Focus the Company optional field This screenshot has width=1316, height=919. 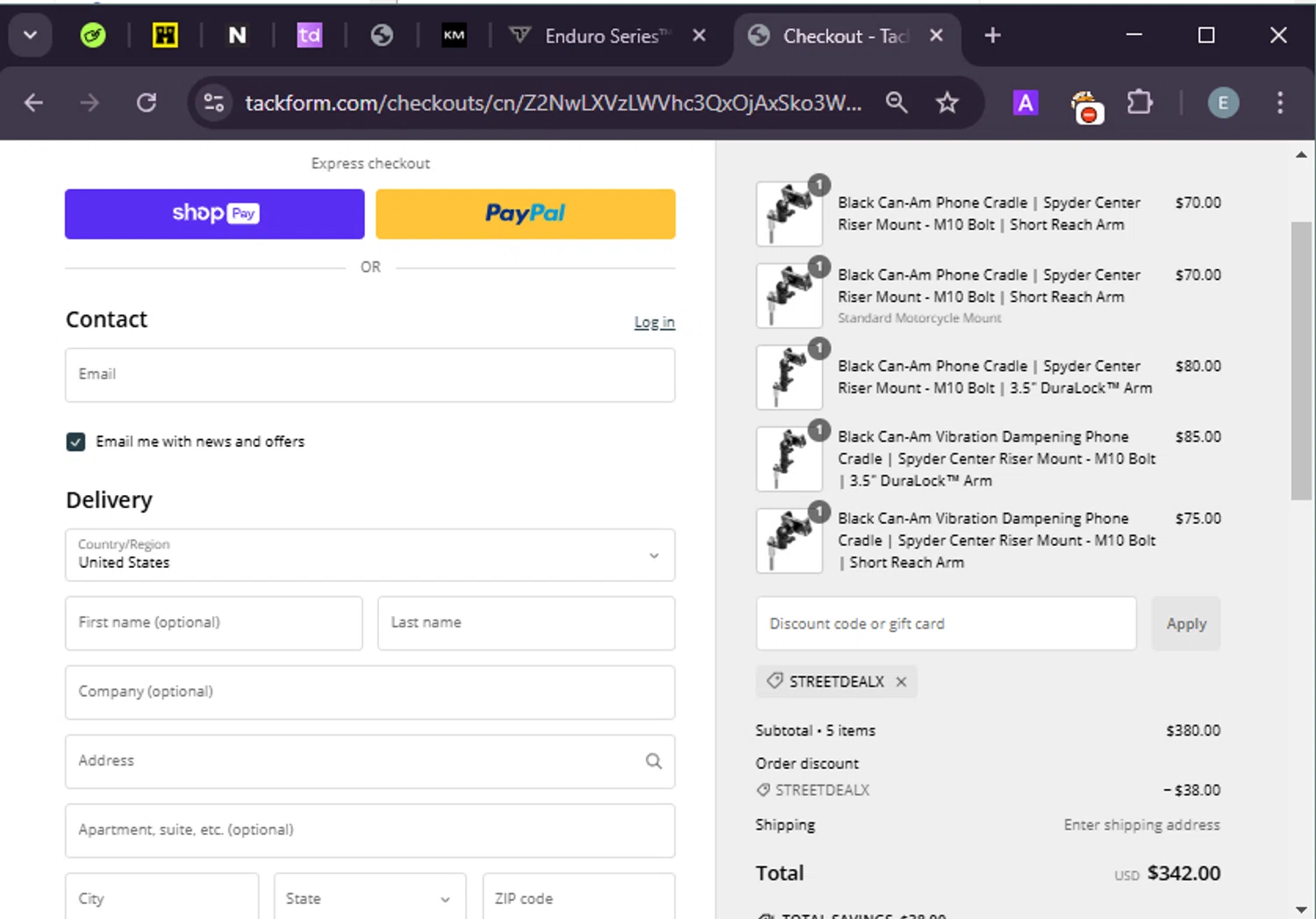370,693
